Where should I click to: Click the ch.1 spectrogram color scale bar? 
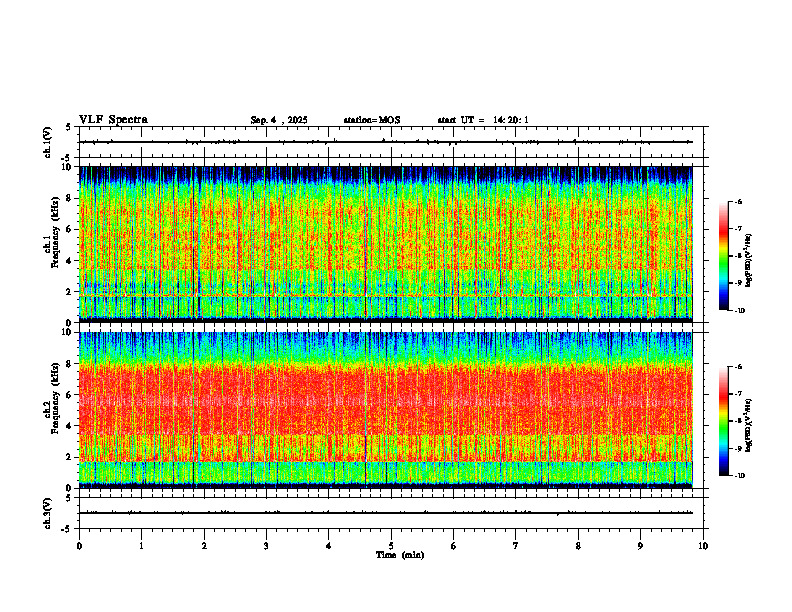pyautogui.click(x=724, y=256)
